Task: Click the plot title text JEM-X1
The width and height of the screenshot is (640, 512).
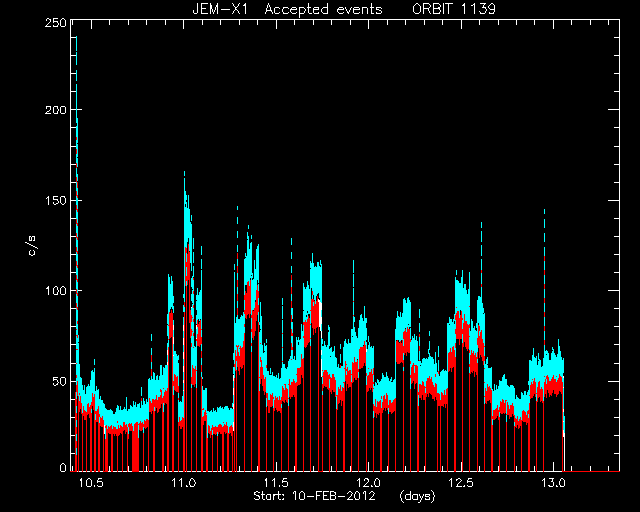Action: (220, 9)
